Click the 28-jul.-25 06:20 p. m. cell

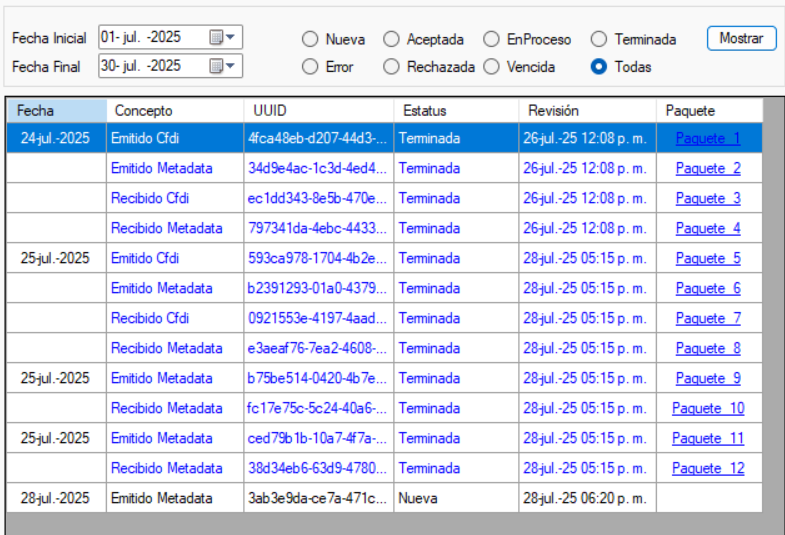pos(587,498)
